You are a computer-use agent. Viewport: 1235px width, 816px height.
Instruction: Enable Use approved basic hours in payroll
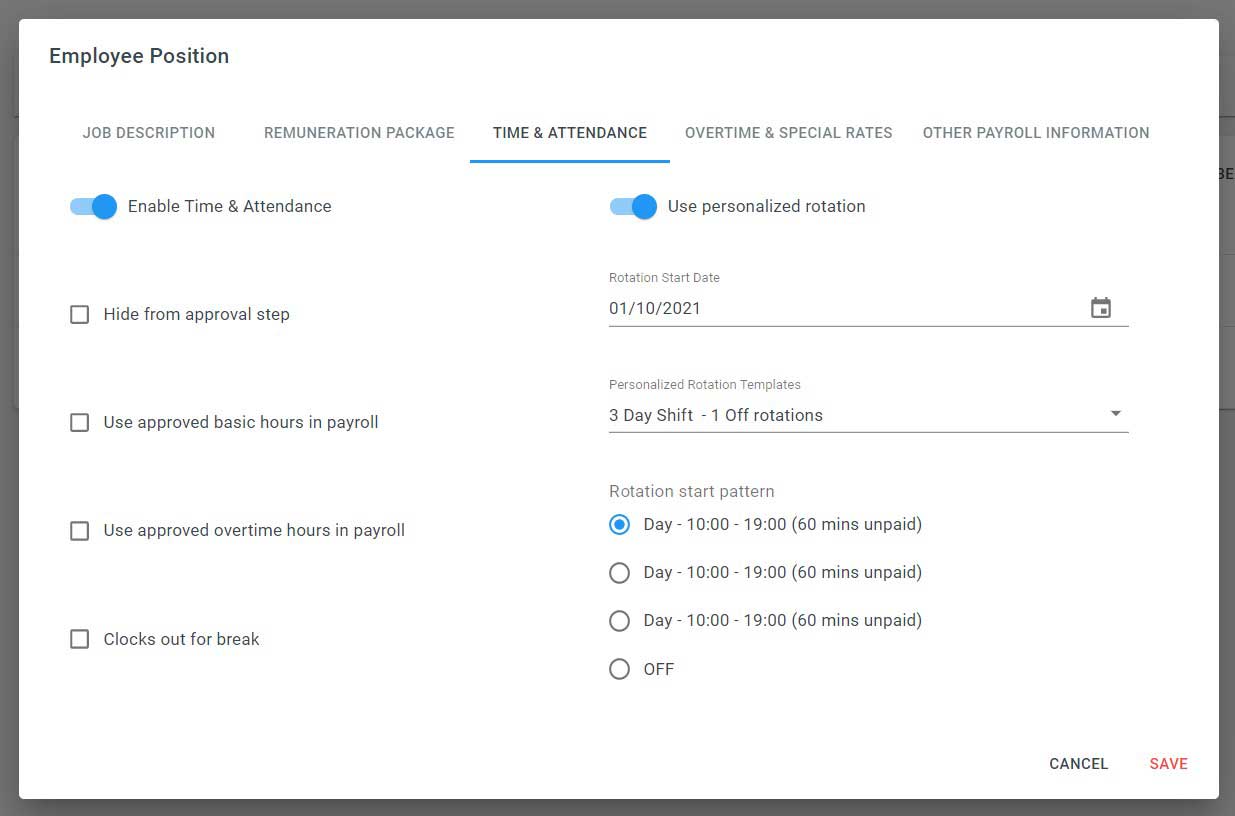point(80,422)
